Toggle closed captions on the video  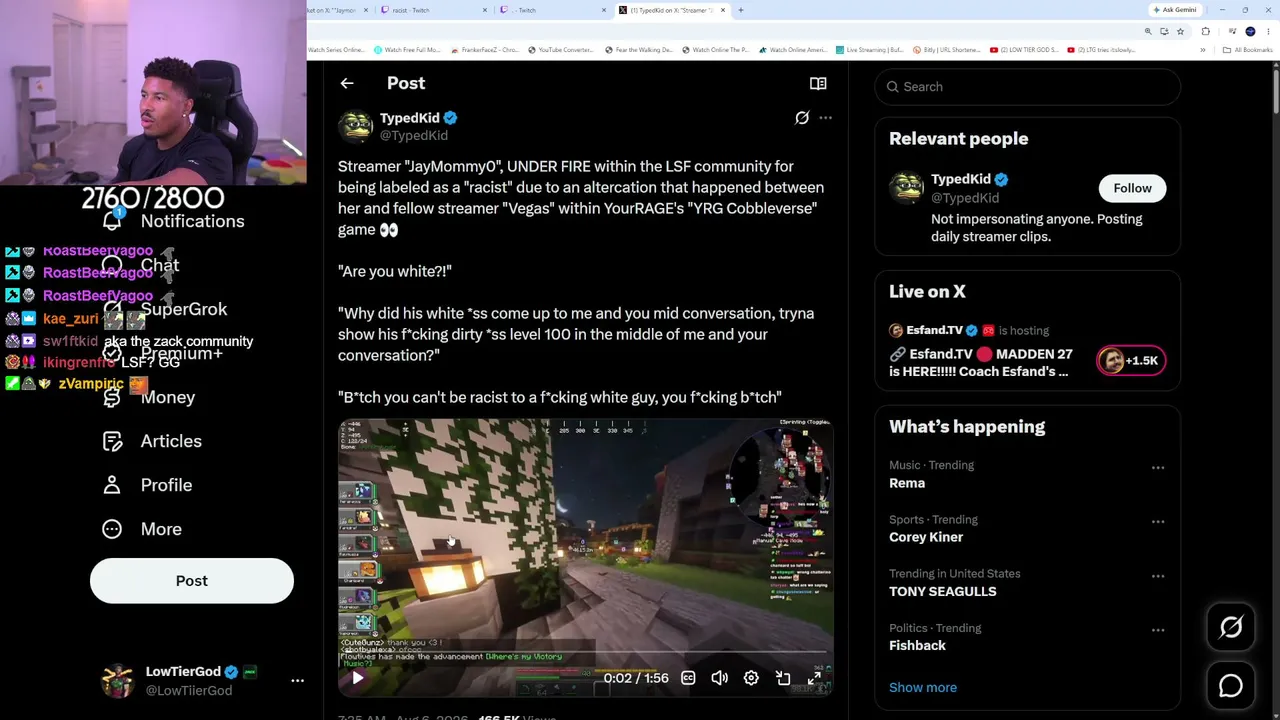click(688, 678)
